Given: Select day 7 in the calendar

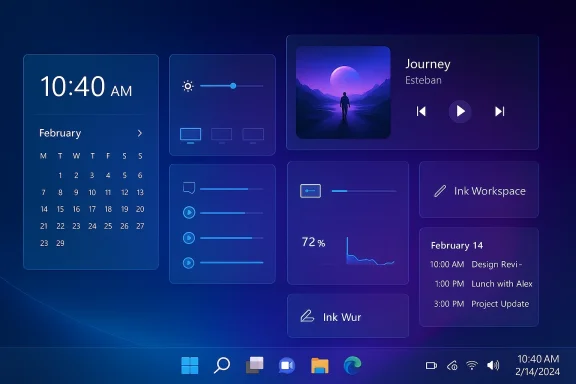Looking at the screenshot, I should (44, 192).
